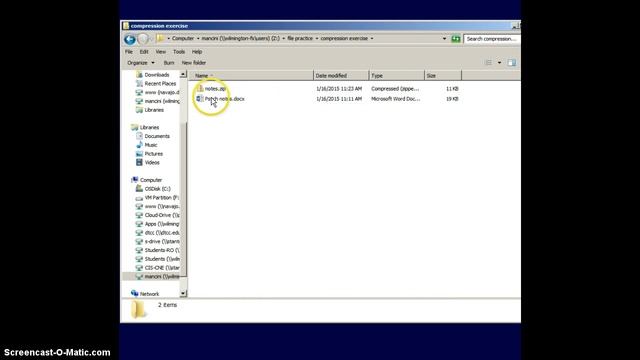The height and width of the screenshot is (360, 640).
Task: Go back with the blue Back arrow
Action: (130, 39)
